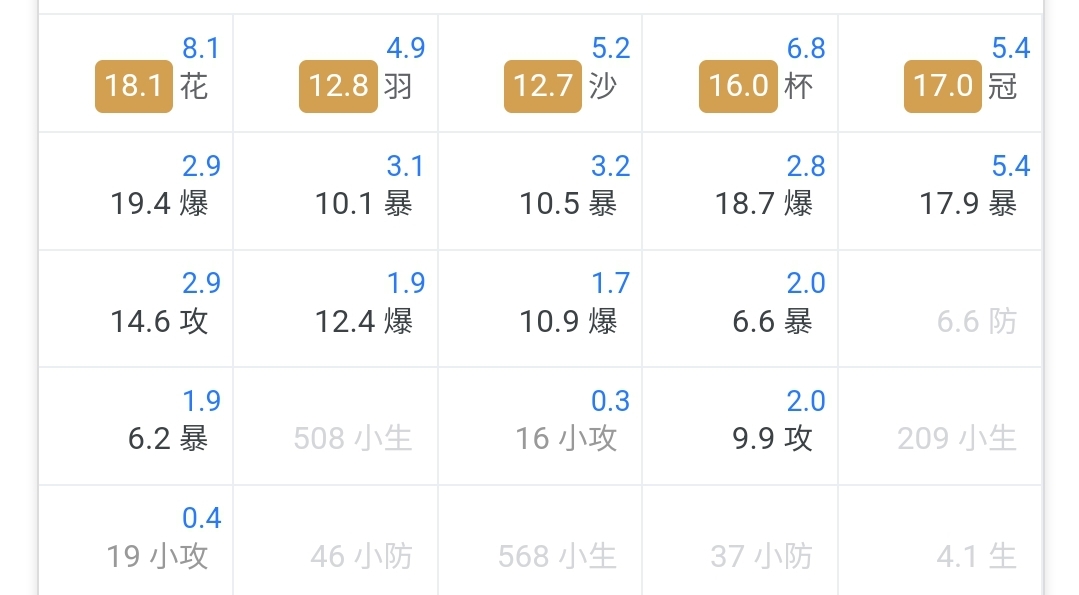Click the greyed 209 小生 entry
This screenshot has height=595, width=1079.
pyautogui.click(x=957, y=438)
